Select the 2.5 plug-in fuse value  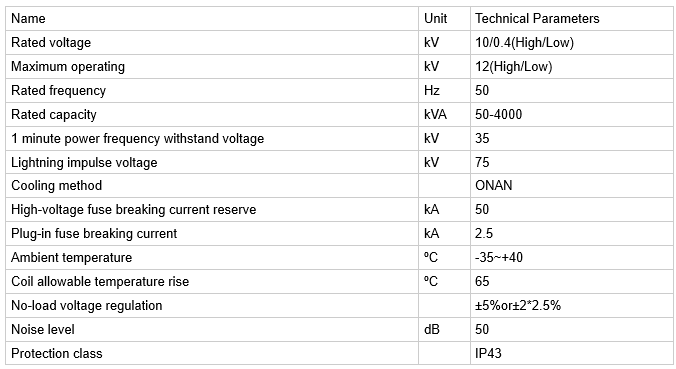click(x=484, y=234)
